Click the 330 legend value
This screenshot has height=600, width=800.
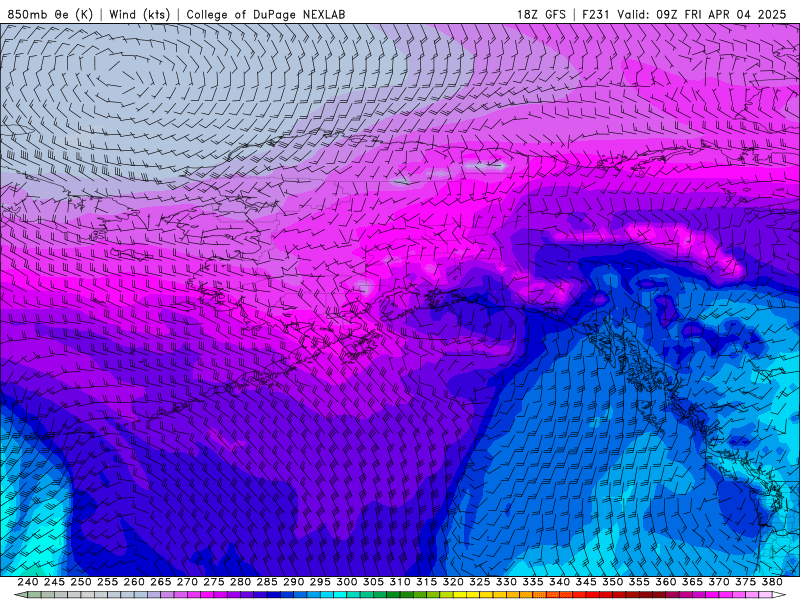click(x=506, y=582)
